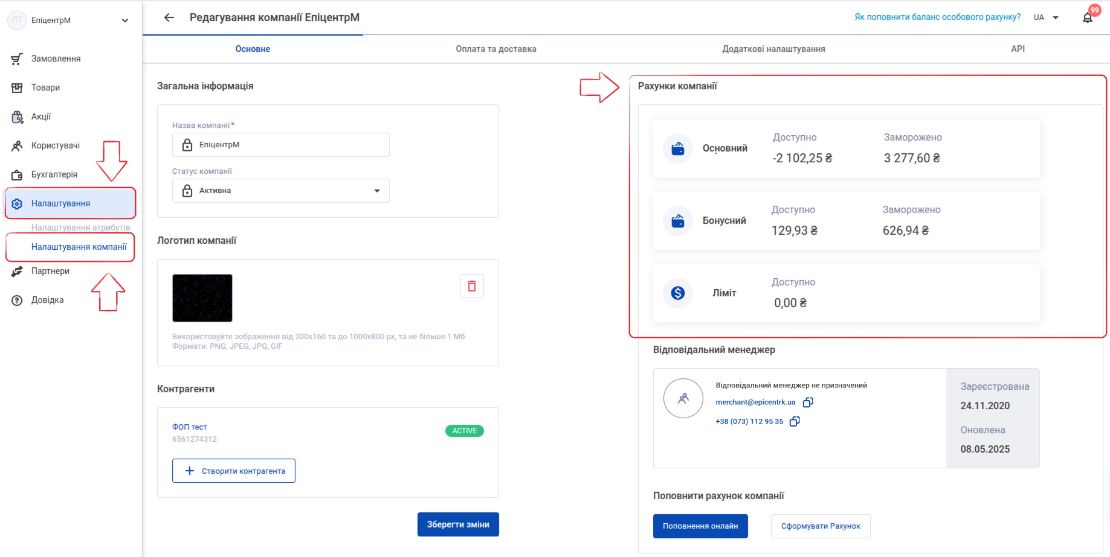The height and width of the screenshot is (557, 1110).
Task: Click the updated date 08.05.2025
Action: click(x=985, y=449)
